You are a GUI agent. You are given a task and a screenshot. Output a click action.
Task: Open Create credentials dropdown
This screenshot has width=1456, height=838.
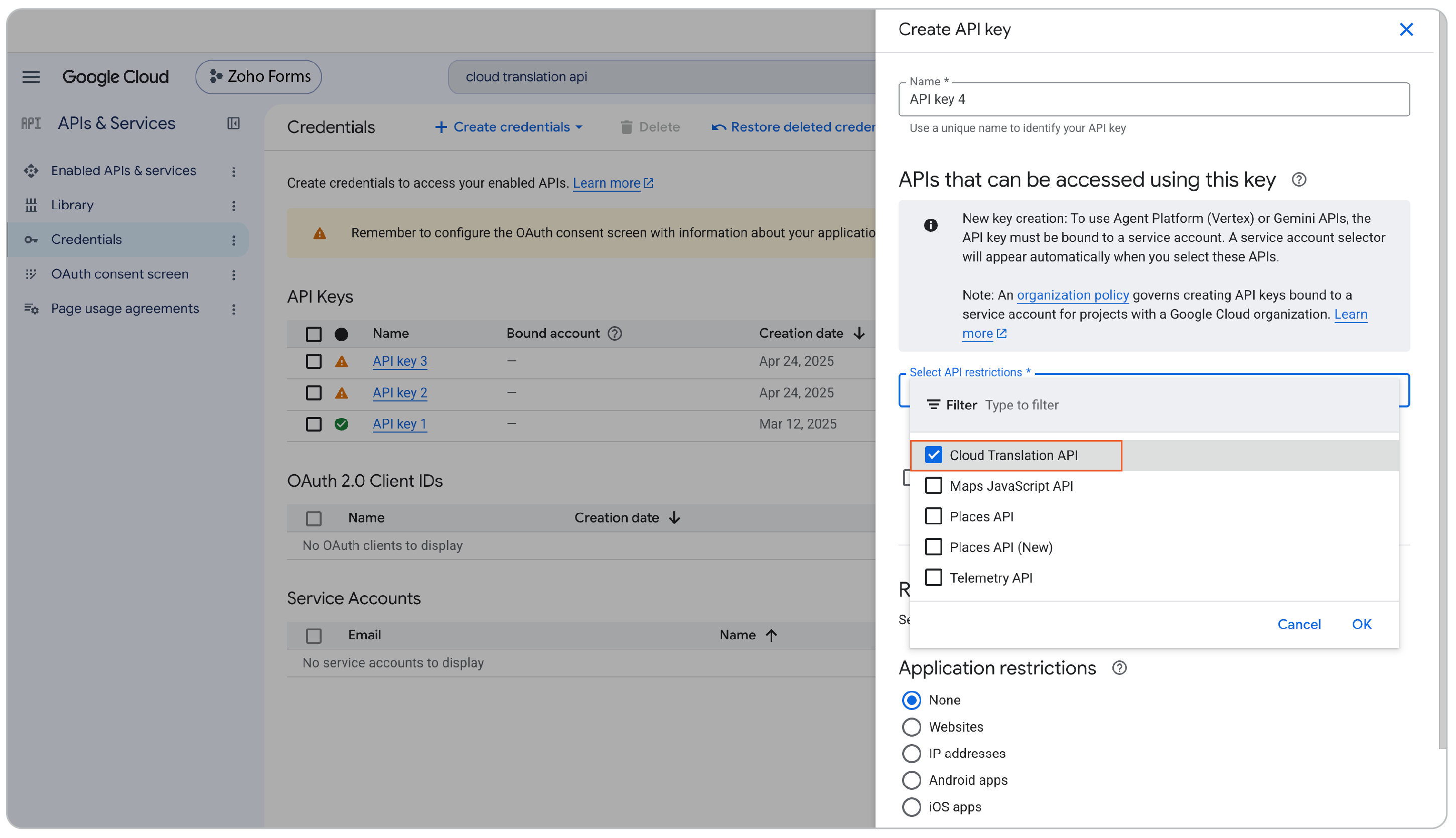[509, 127]
